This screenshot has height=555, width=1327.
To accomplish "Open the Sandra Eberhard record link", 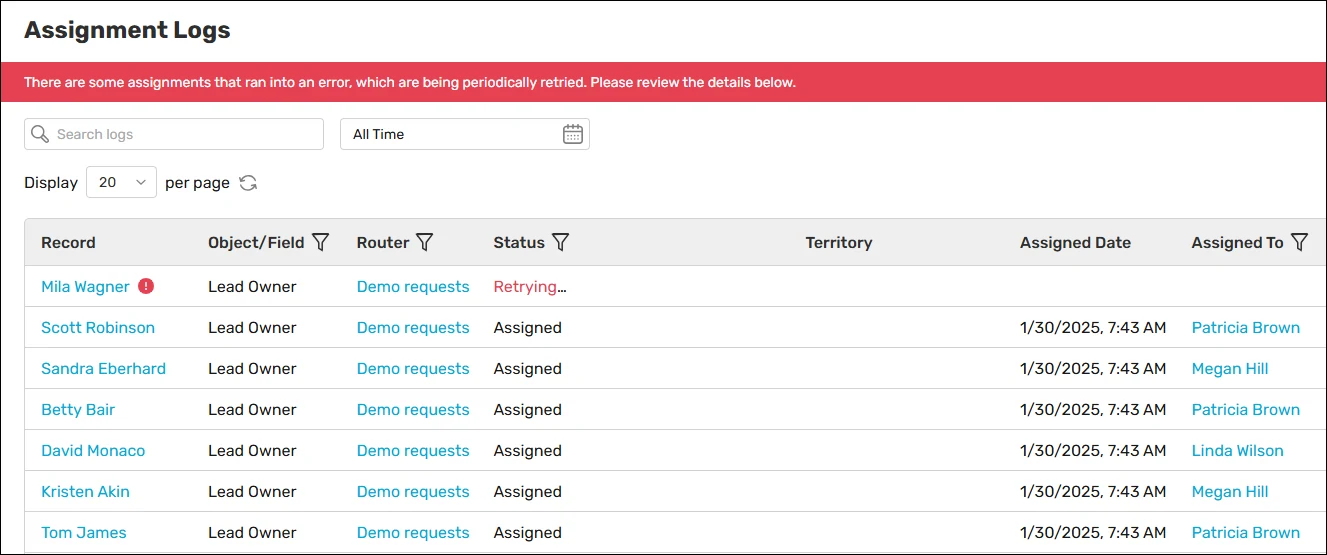I will pos(103,369).
